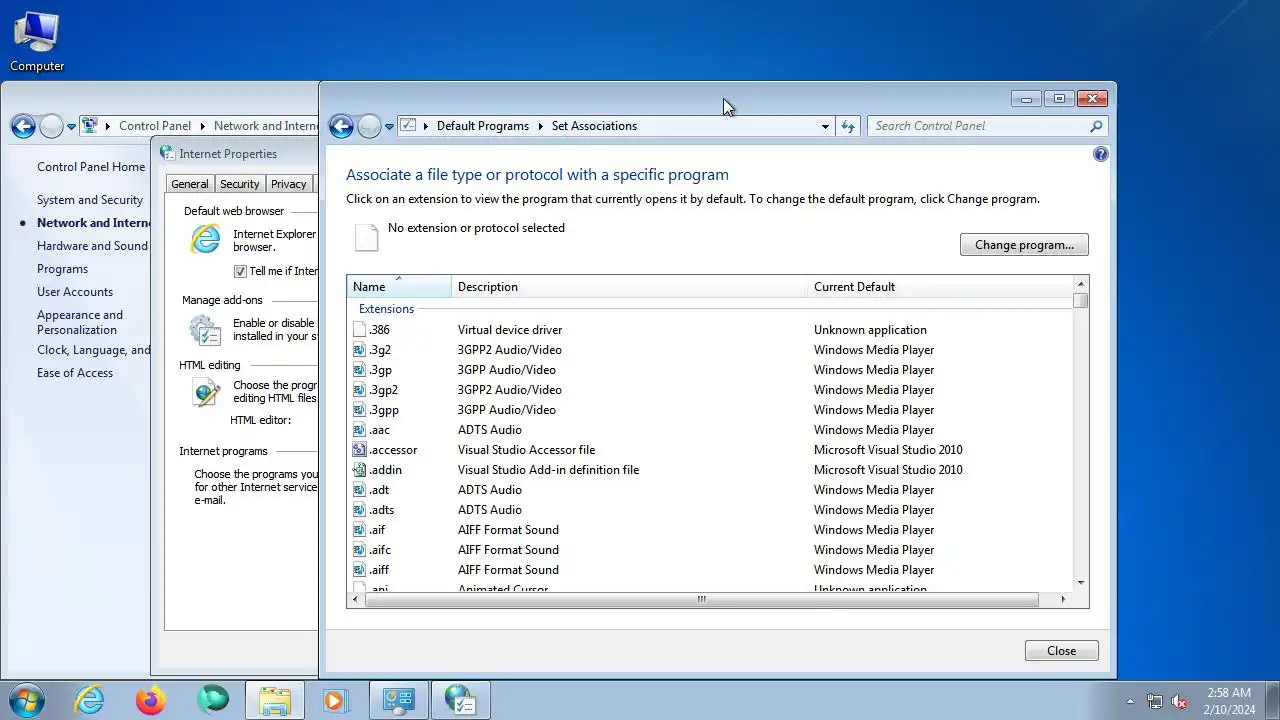Click the clock showing 2:58 AM

pos(1229,693)
